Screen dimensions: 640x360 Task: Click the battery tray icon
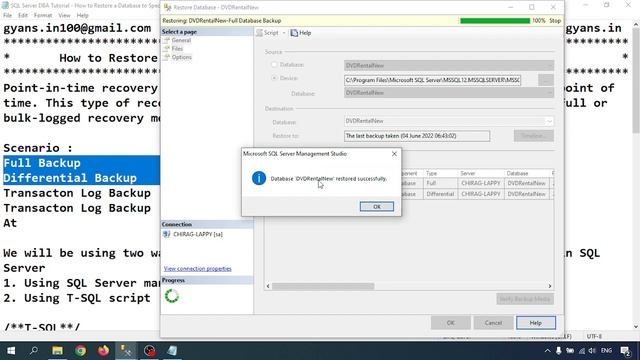pyautogui.click(x=570, y=351)
